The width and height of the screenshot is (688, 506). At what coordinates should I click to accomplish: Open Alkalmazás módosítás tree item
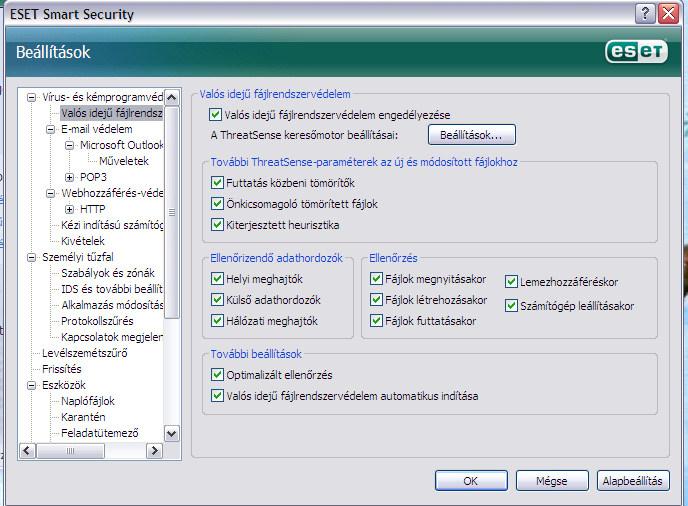click(112, 305)
